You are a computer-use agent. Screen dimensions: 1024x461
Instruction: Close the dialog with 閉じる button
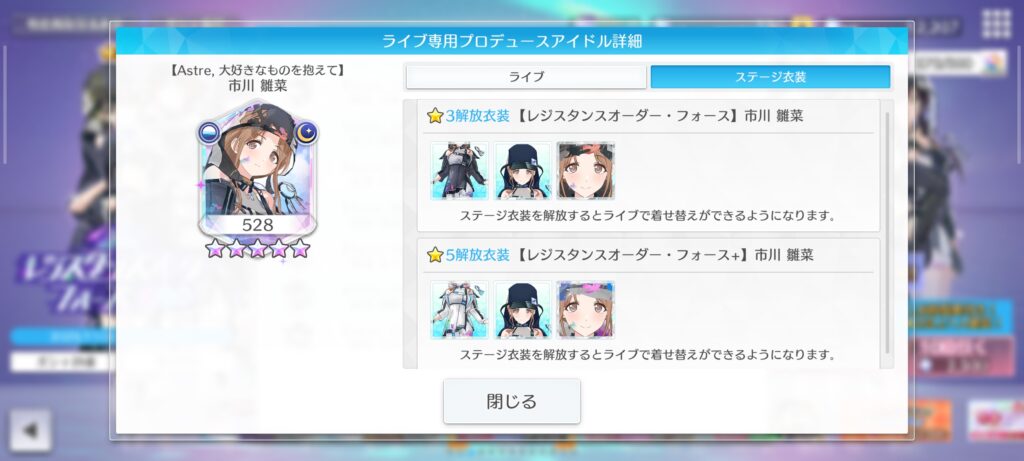click(511, 401)
